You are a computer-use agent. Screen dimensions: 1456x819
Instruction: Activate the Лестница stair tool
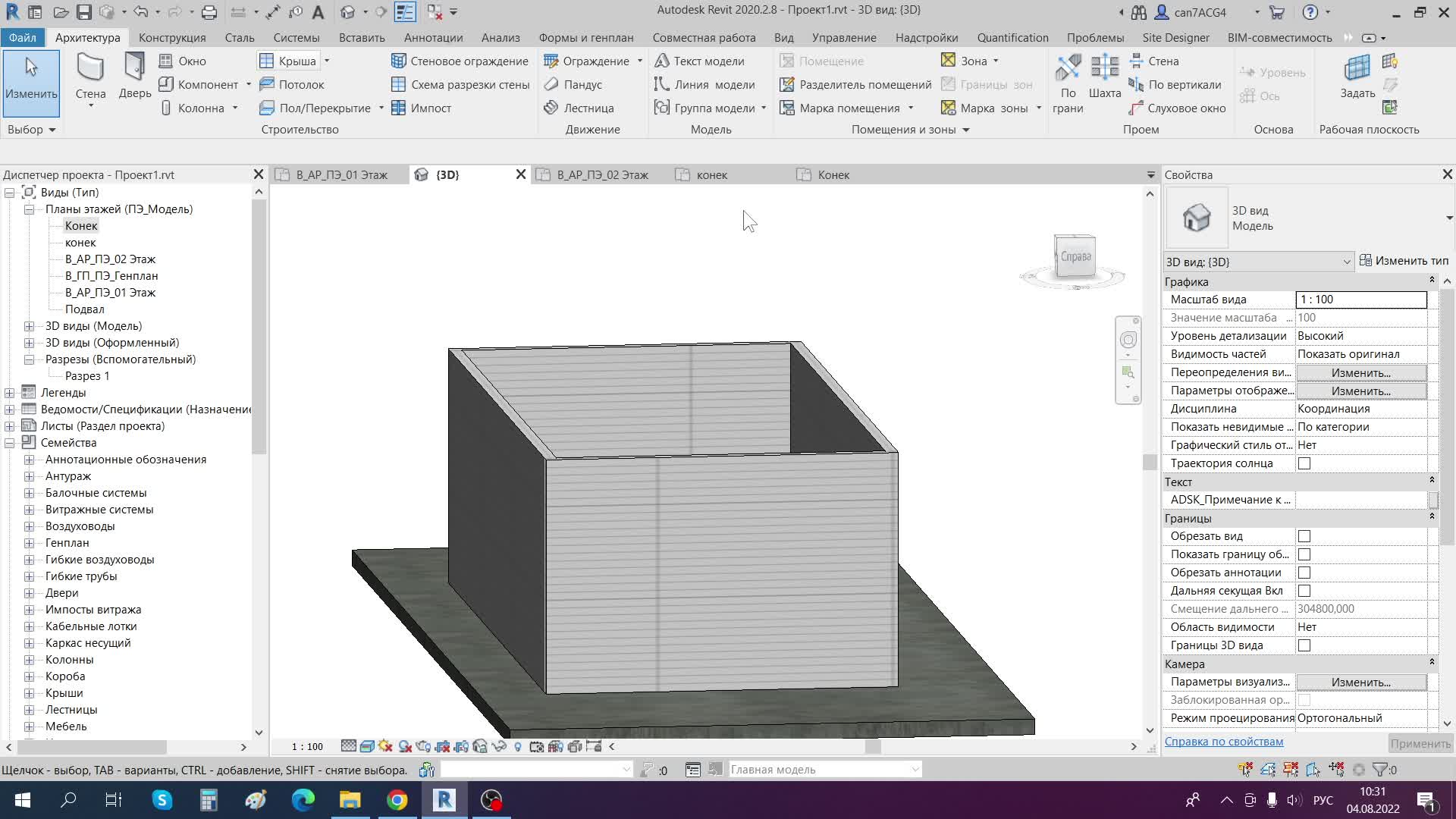(x=579, y=108)
